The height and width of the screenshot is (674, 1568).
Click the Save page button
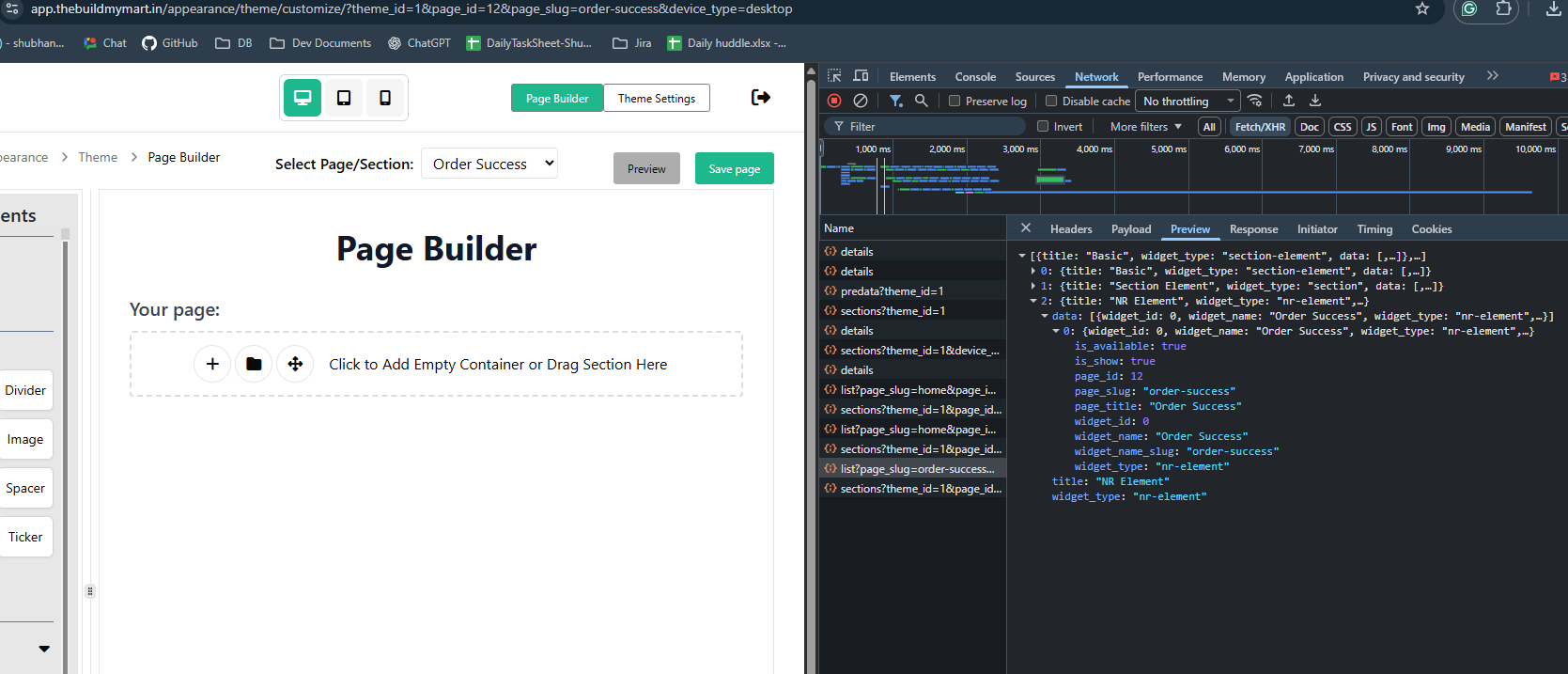click(735, 168)
